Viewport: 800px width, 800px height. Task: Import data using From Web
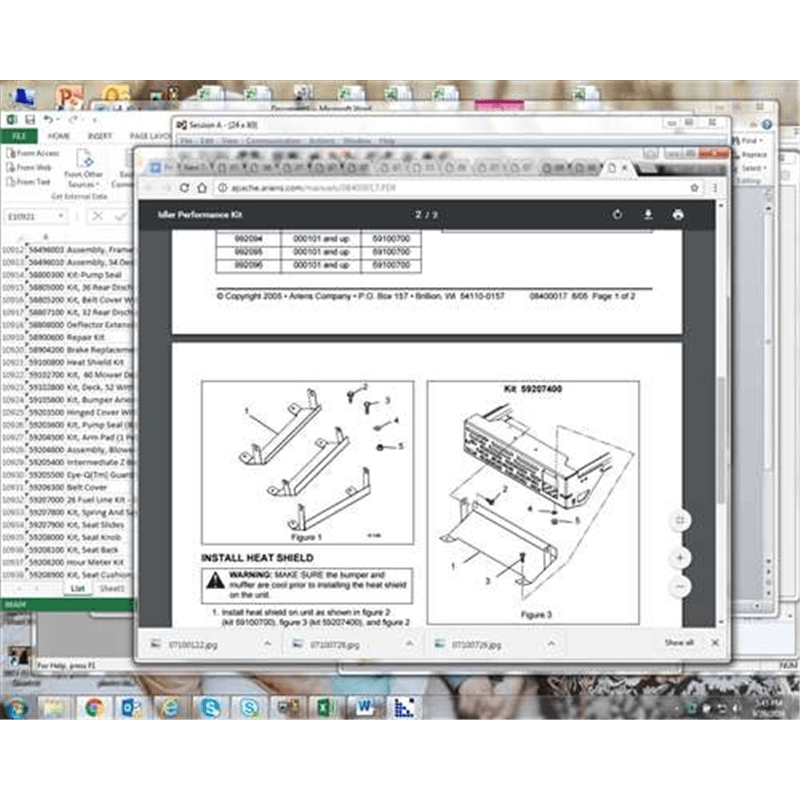[x=30, y=167]
